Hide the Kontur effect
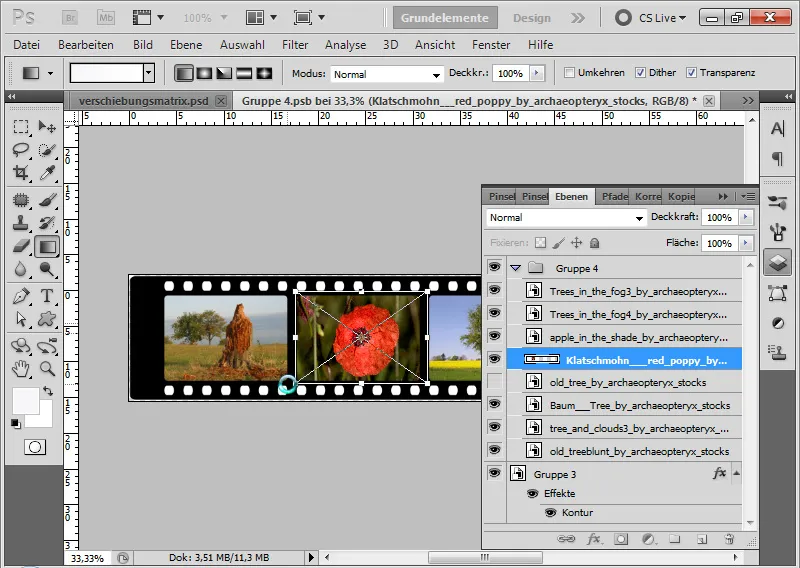800x568 pixels. coord(550,512)
